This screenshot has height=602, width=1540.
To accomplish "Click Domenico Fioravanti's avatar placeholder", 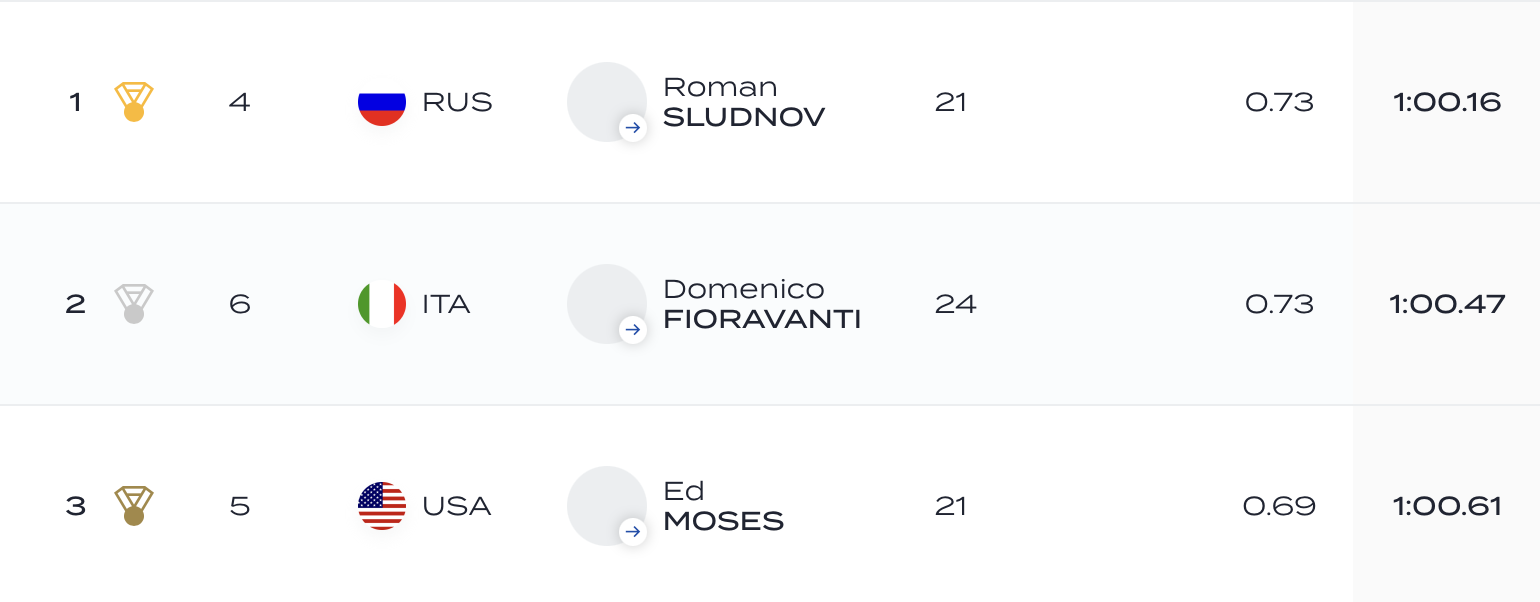I will pyautogui.click(x=607, y=304).
